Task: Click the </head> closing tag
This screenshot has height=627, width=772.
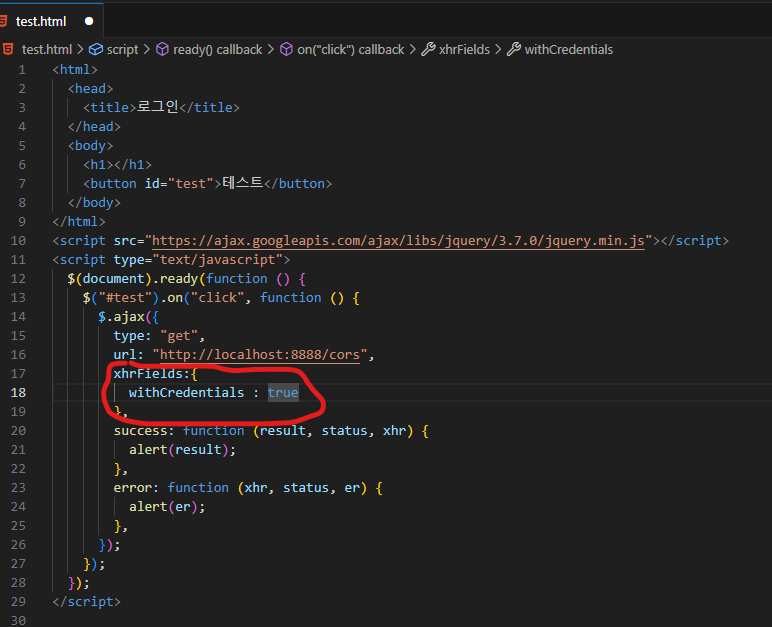Action: (x=95, y=127)
